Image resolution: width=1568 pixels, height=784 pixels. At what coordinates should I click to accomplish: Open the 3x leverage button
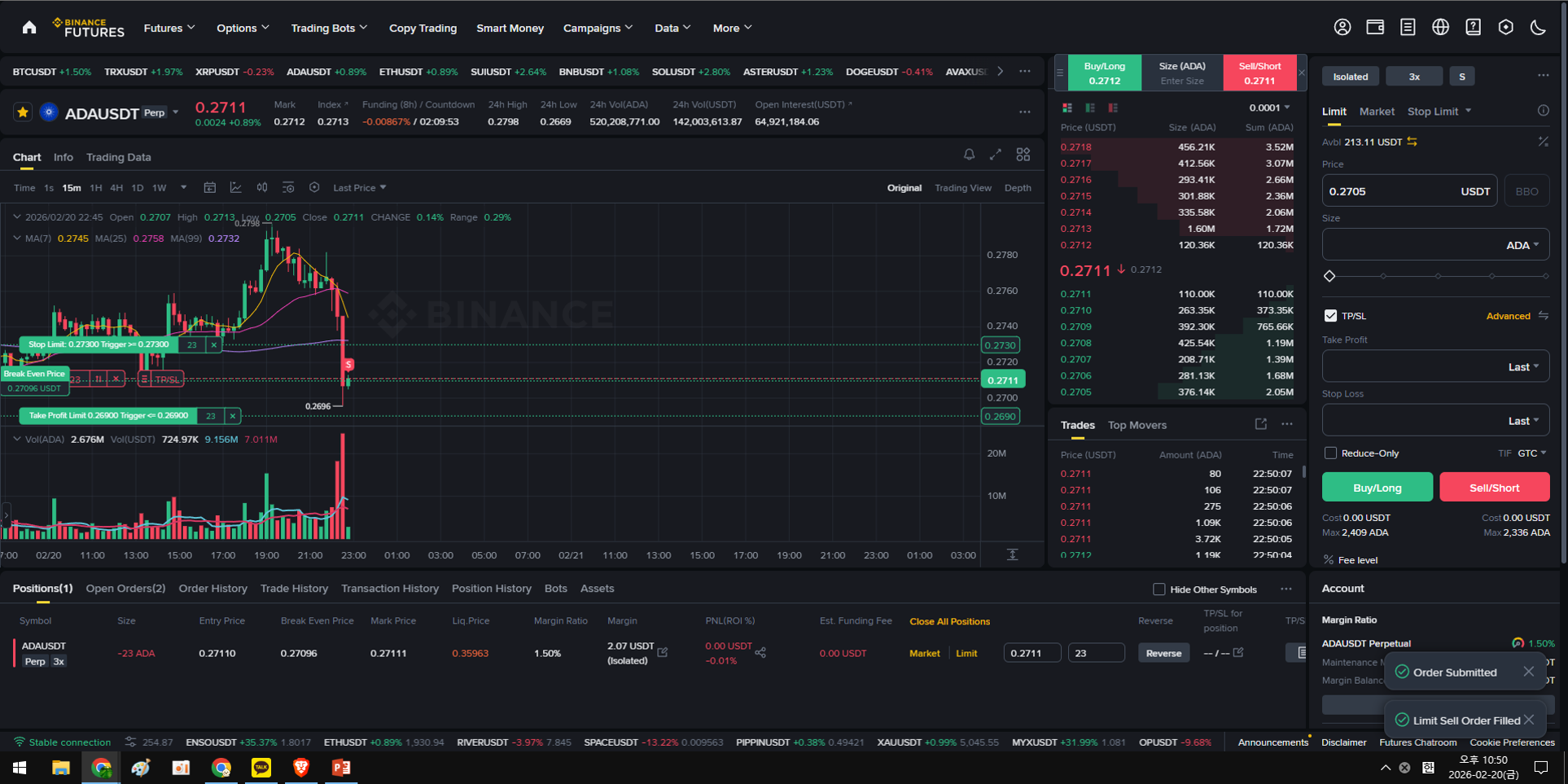pos(1414,77)
